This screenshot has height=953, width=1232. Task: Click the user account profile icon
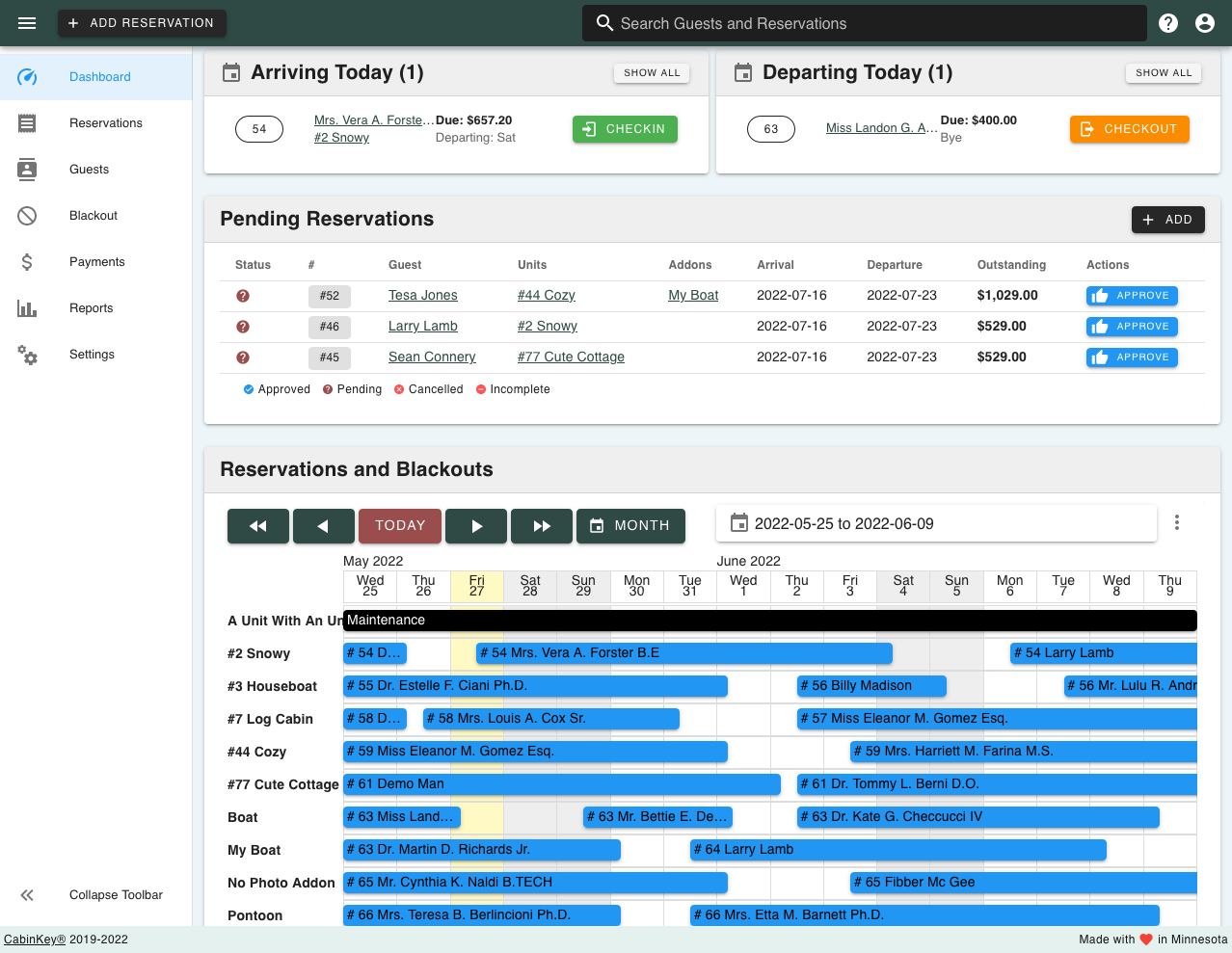(1204, 22)
